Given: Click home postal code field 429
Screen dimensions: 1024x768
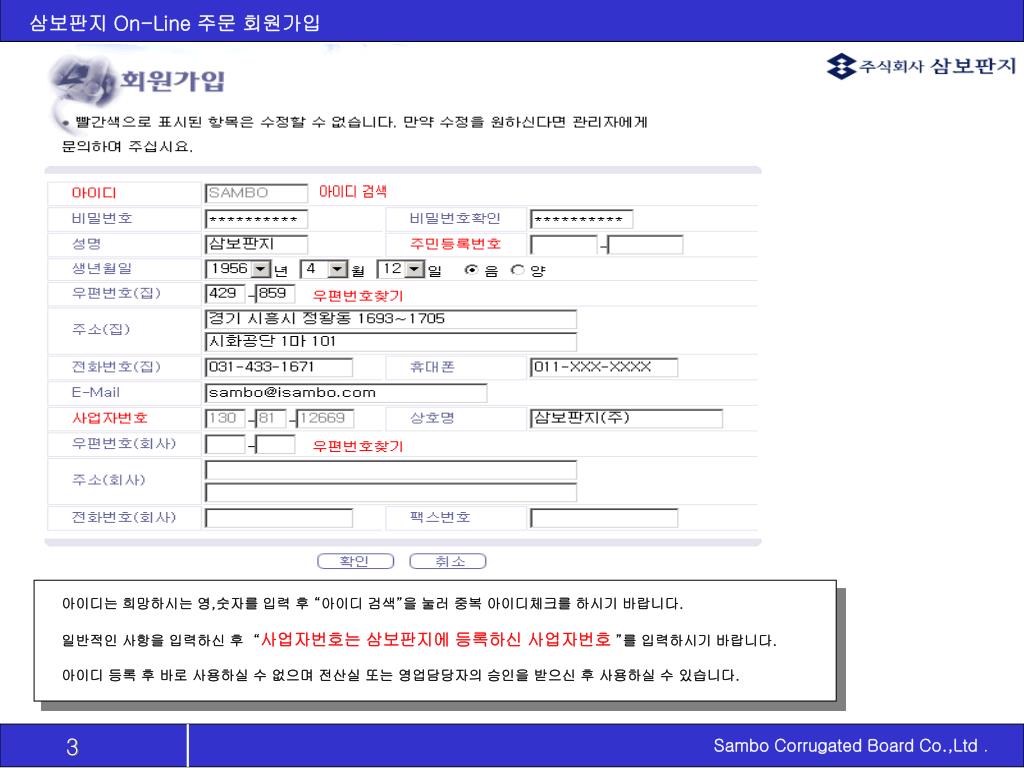Looking at the screenshot, I should (x=225, y=294).
